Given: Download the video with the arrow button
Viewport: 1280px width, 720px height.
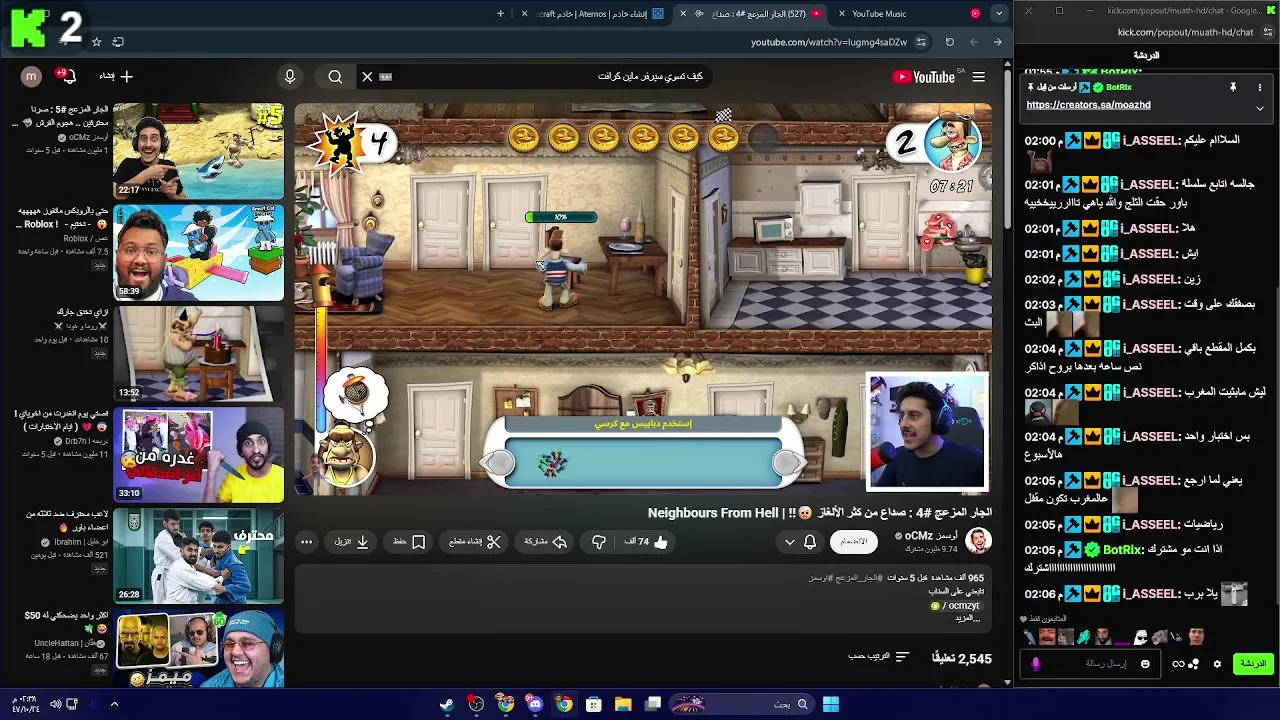Looking at the screenshot, I should click(x=352, y=542).
